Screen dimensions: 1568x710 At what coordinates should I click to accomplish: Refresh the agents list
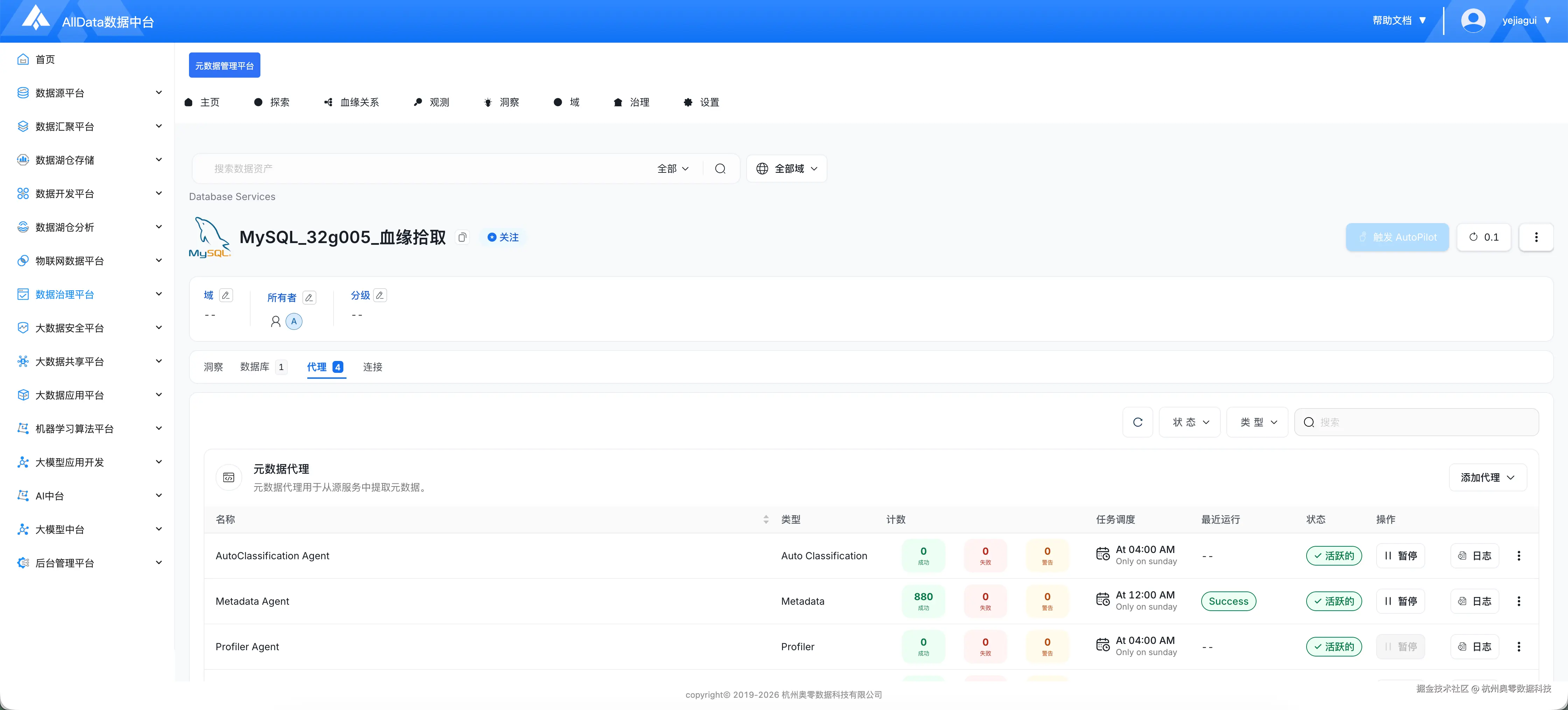pyautogui.click(x=1137, y=422)
